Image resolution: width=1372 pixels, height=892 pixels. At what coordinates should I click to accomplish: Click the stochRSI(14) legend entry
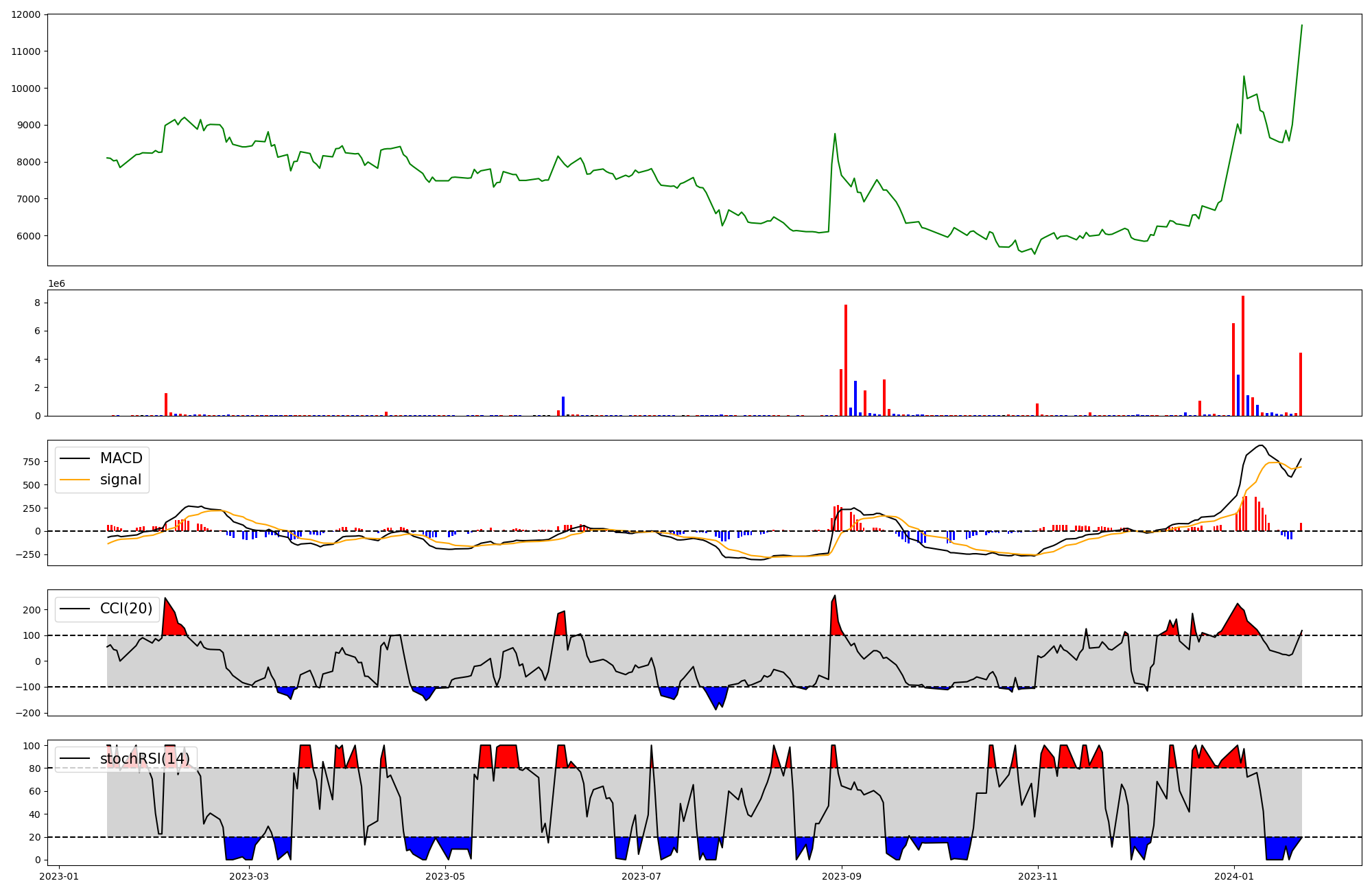145,759
